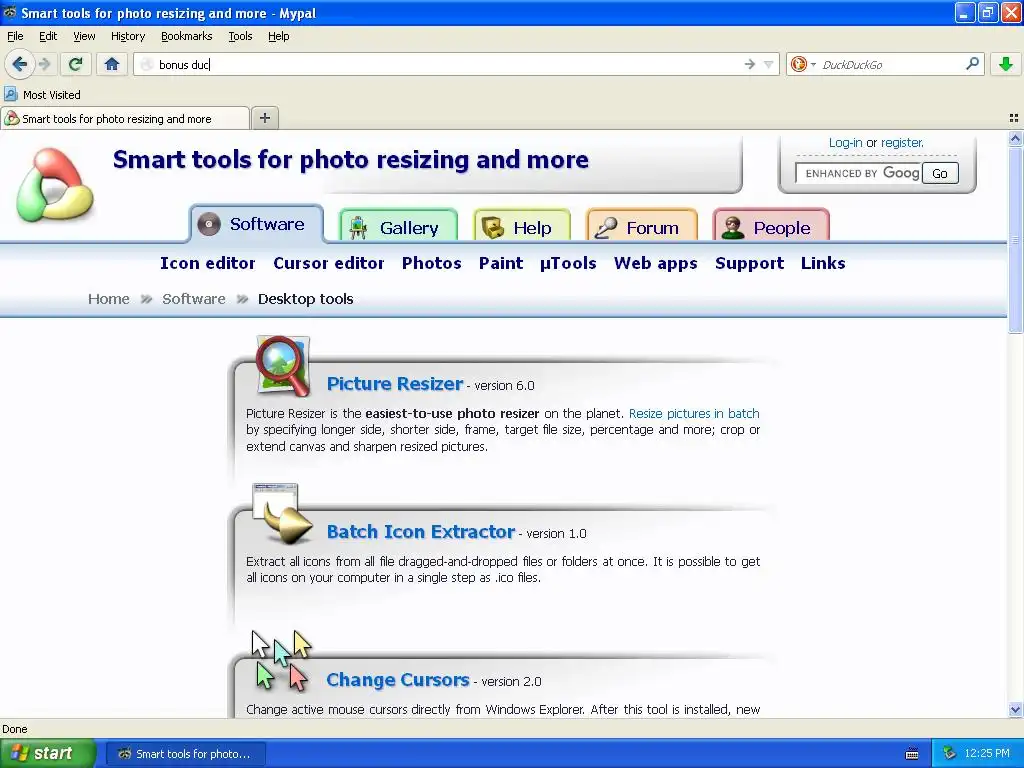The height and width of the screenshot is (768, 1024).
Task: Click the Help tab icon
Action: 492,227
